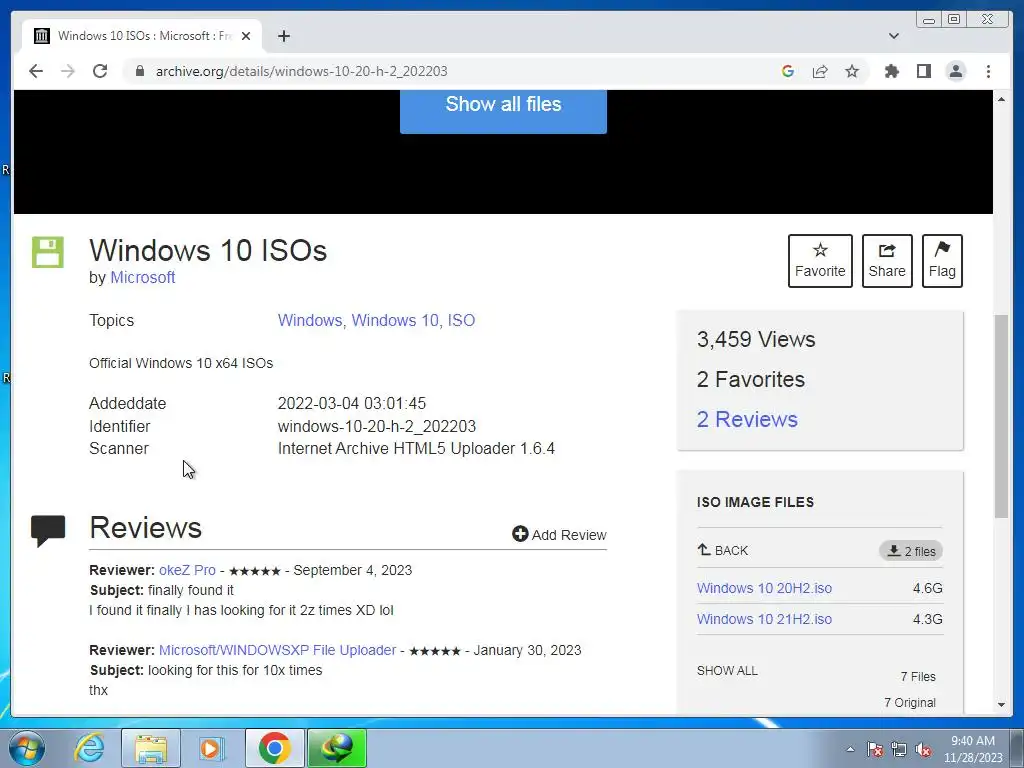This screenshot has height=768, width=1024.
Task: Click the Internet Download Manager taskbar icon
Action: click(337, 748)
